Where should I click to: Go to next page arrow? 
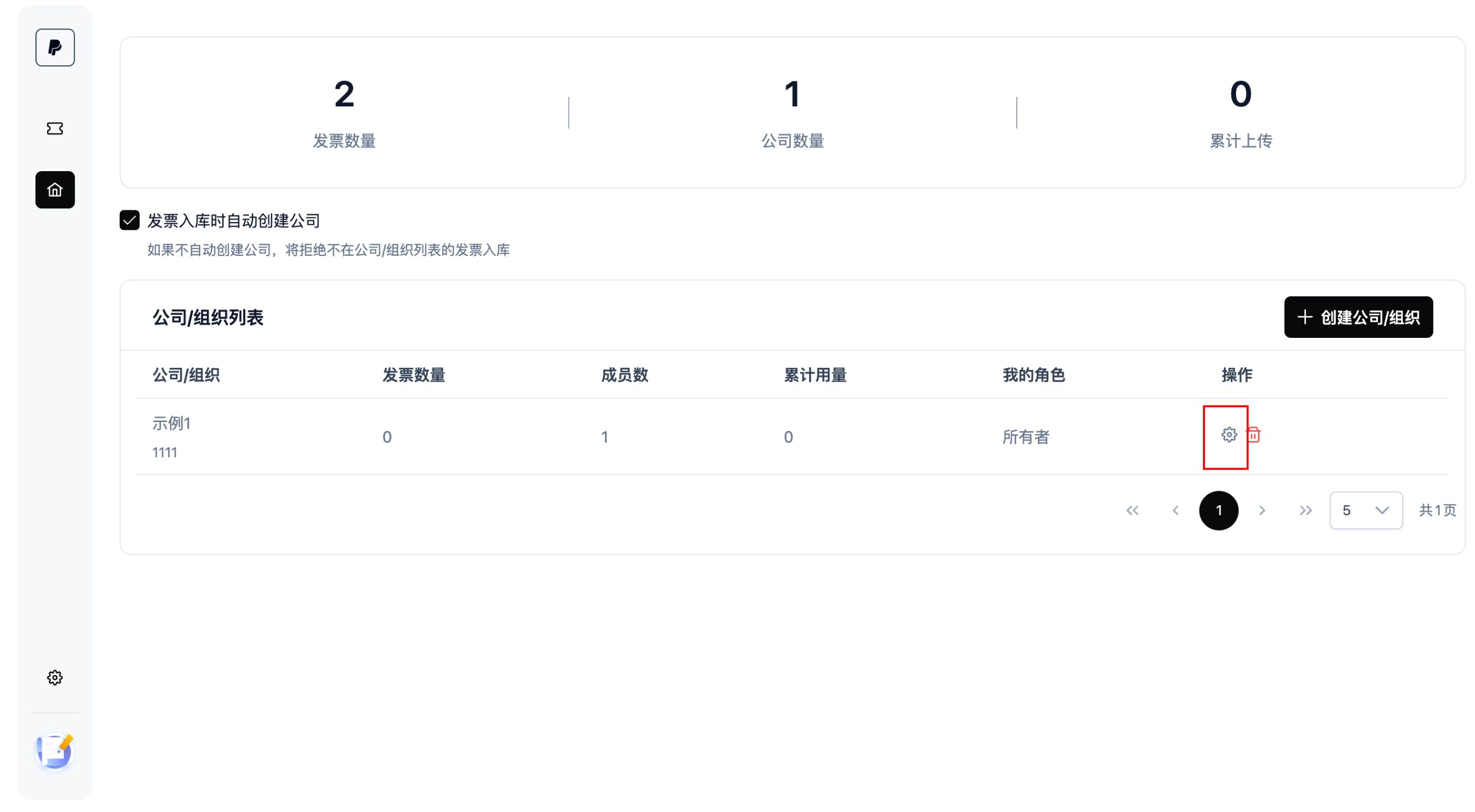tap(1262, 511)
